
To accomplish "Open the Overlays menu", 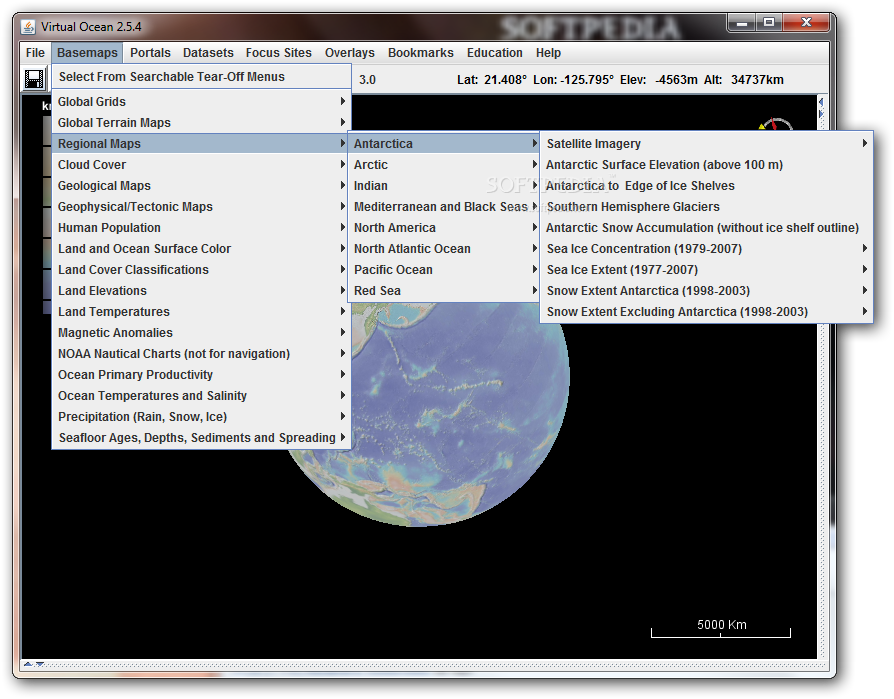I will [x=350, y=53].
